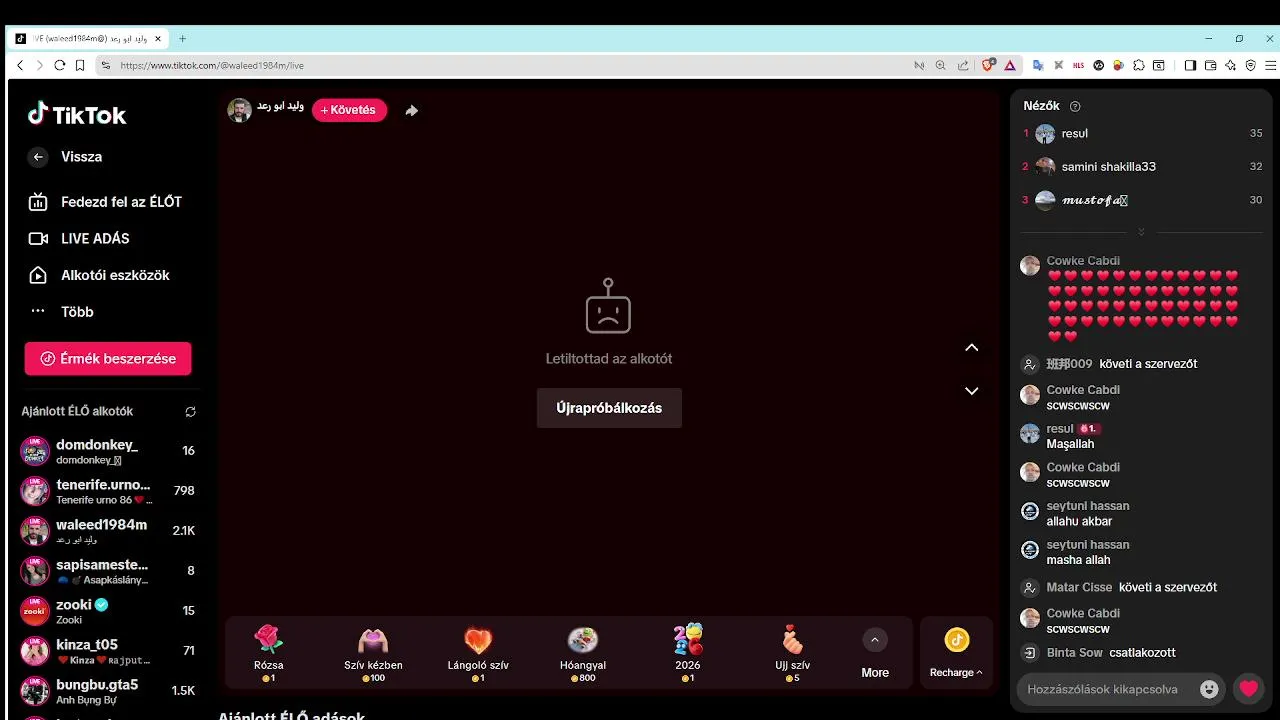Close the TikTok browser tab
Screen dimensions: 1280x720
click(160, 39)
